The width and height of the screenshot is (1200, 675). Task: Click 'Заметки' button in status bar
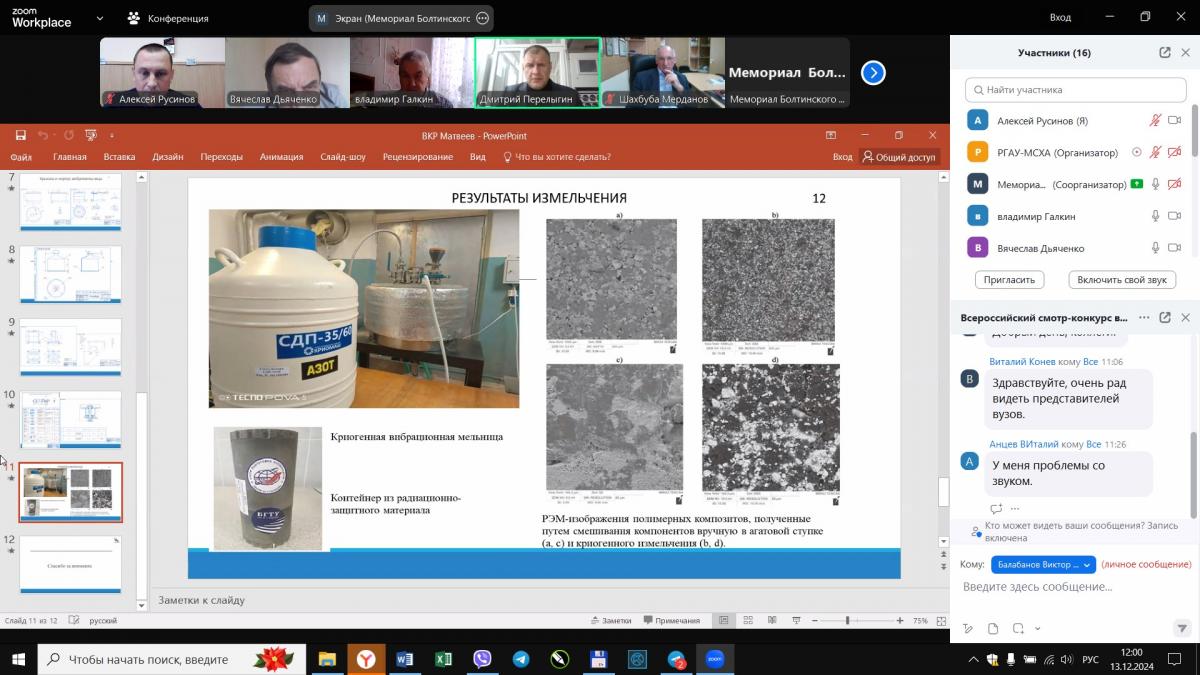pos(611,621)
